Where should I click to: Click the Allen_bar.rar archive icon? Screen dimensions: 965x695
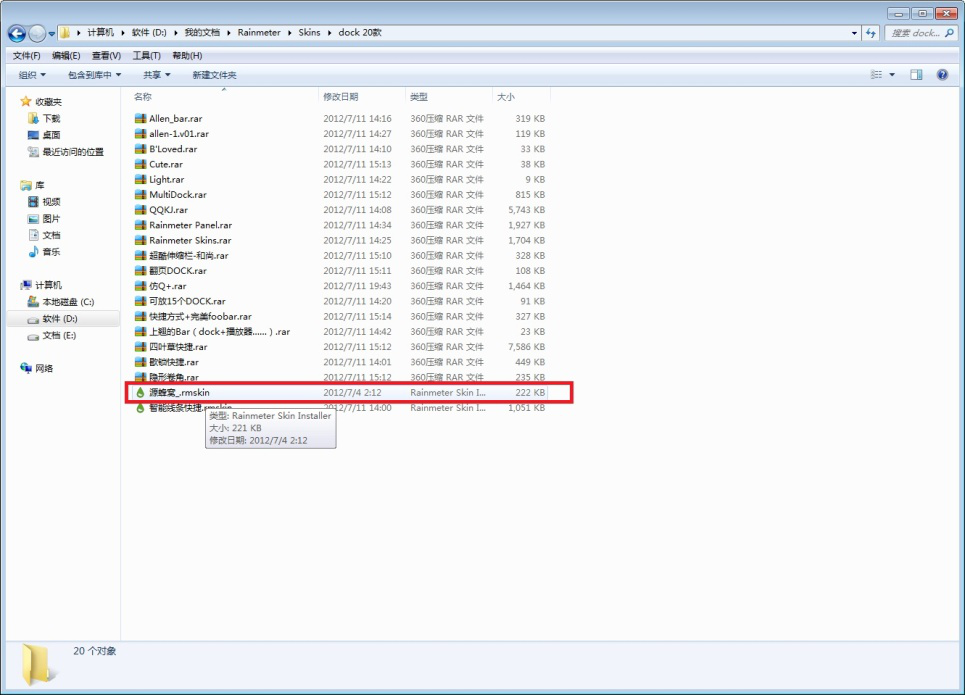click(140, 118)
